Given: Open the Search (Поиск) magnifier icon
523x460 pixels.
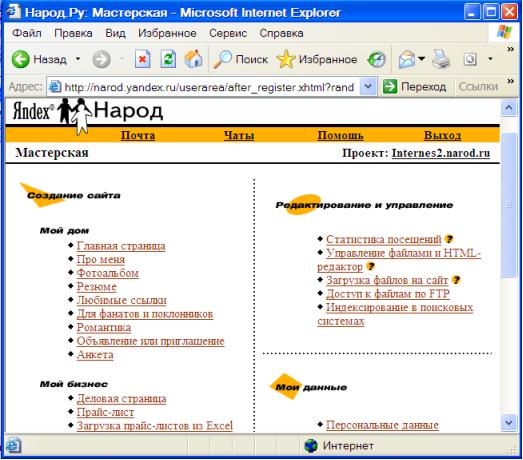Looking at the screenshot, I should [x=222, y=59].
